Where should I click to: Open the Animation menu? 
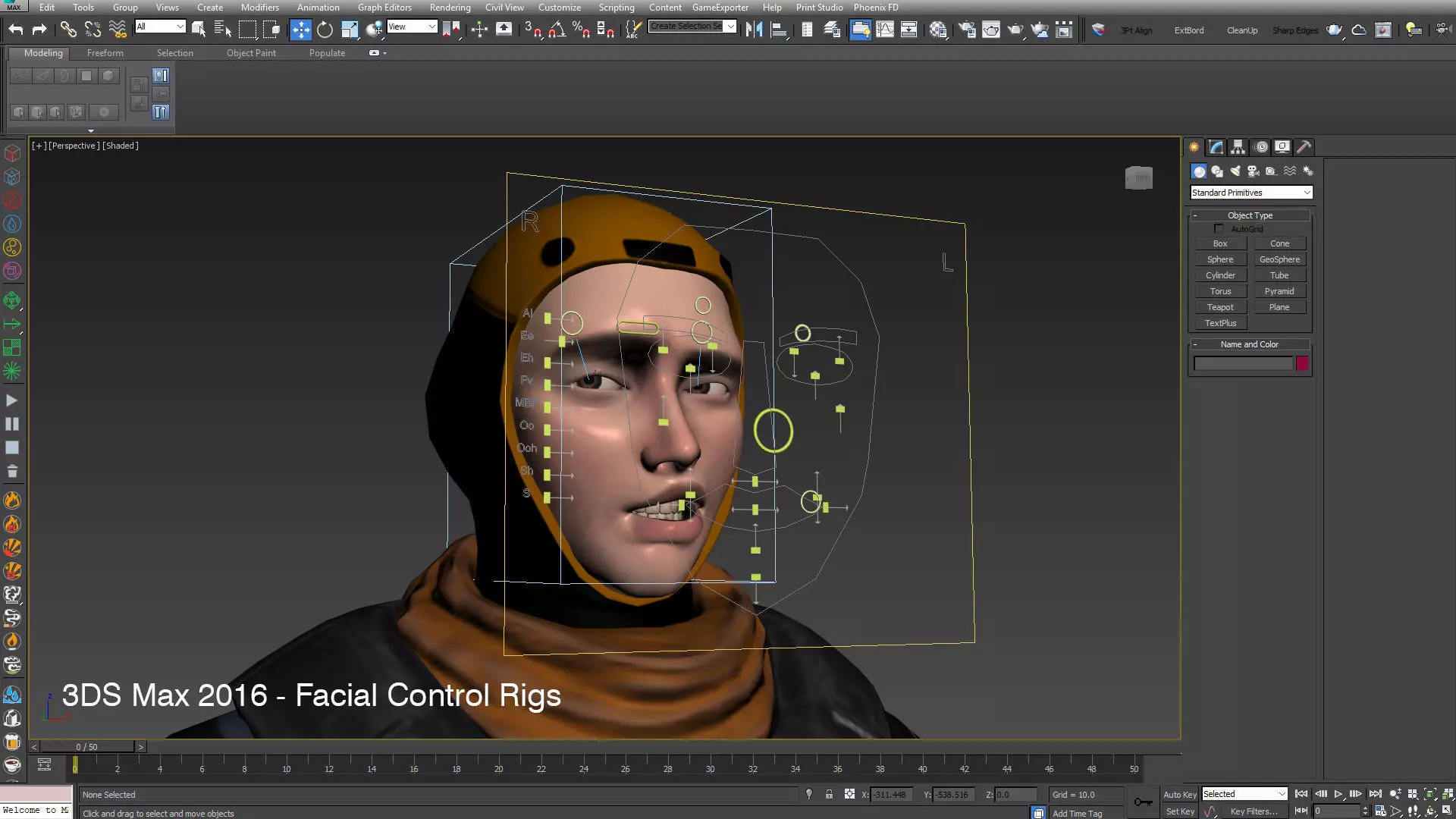(x=318, y=8)
